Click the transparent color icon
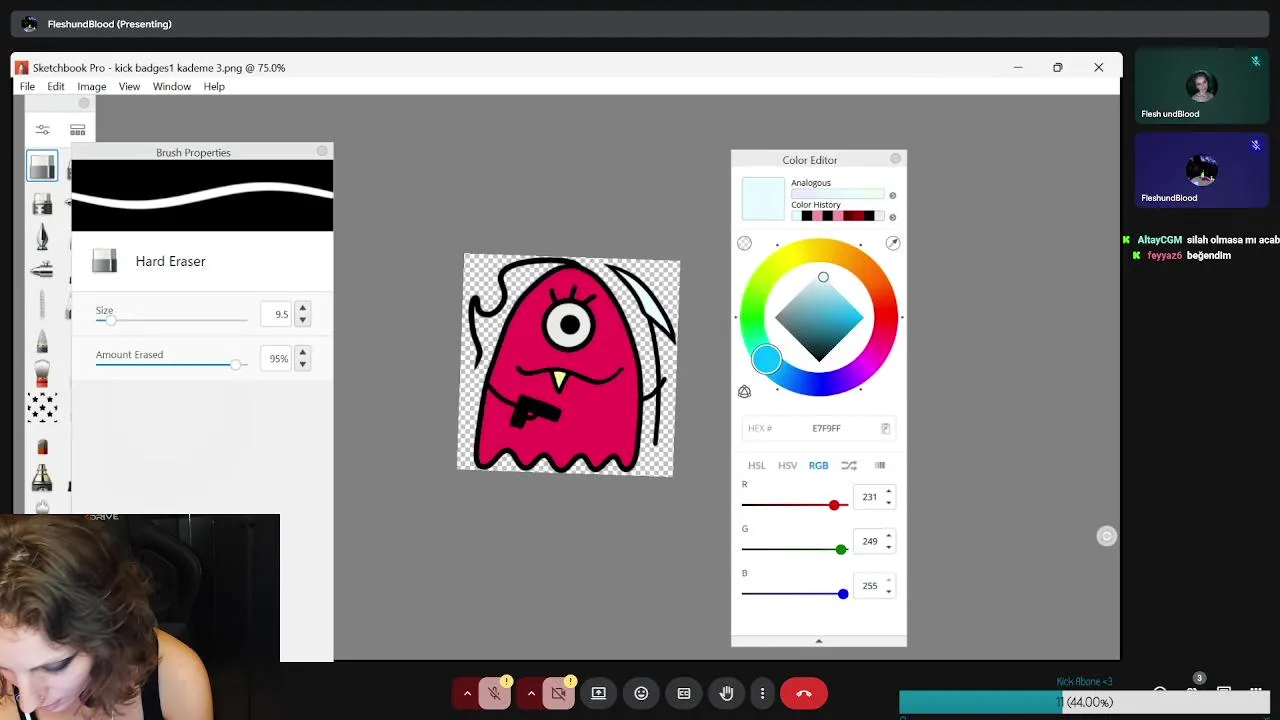 click(x=744, y=243)
